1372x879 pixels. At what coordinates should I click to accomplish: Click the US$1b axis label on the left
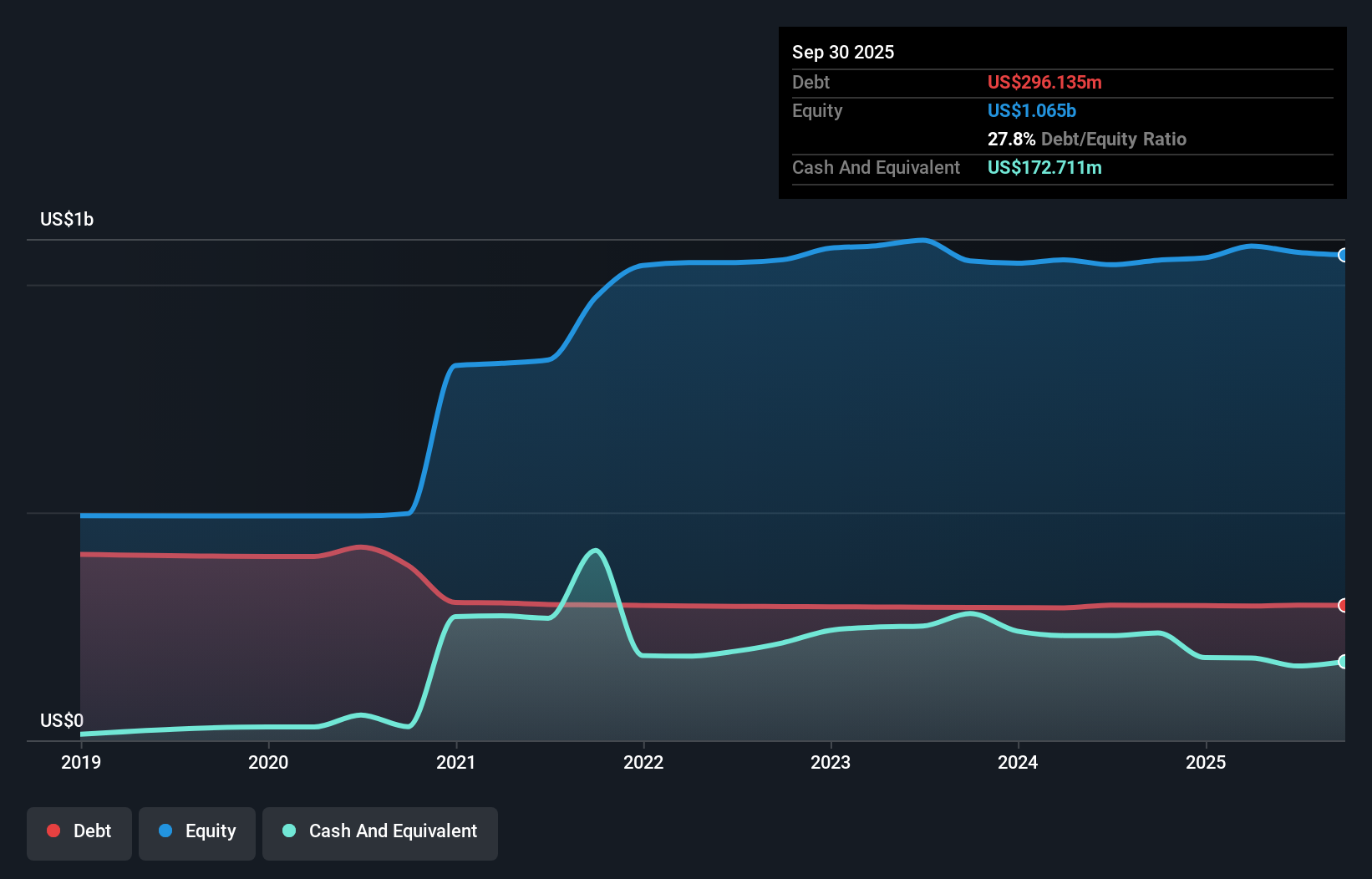point(67,219)
